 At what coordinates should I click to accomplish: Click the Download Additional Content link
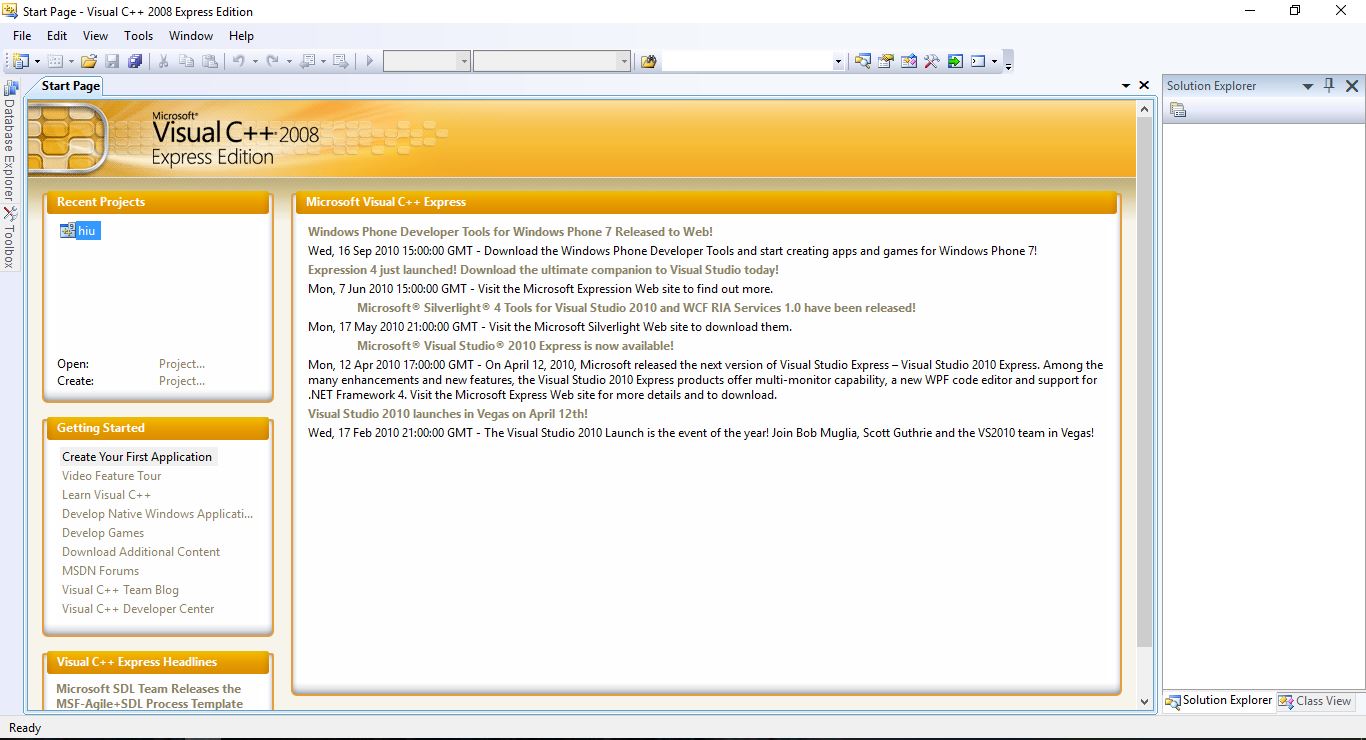141,552
